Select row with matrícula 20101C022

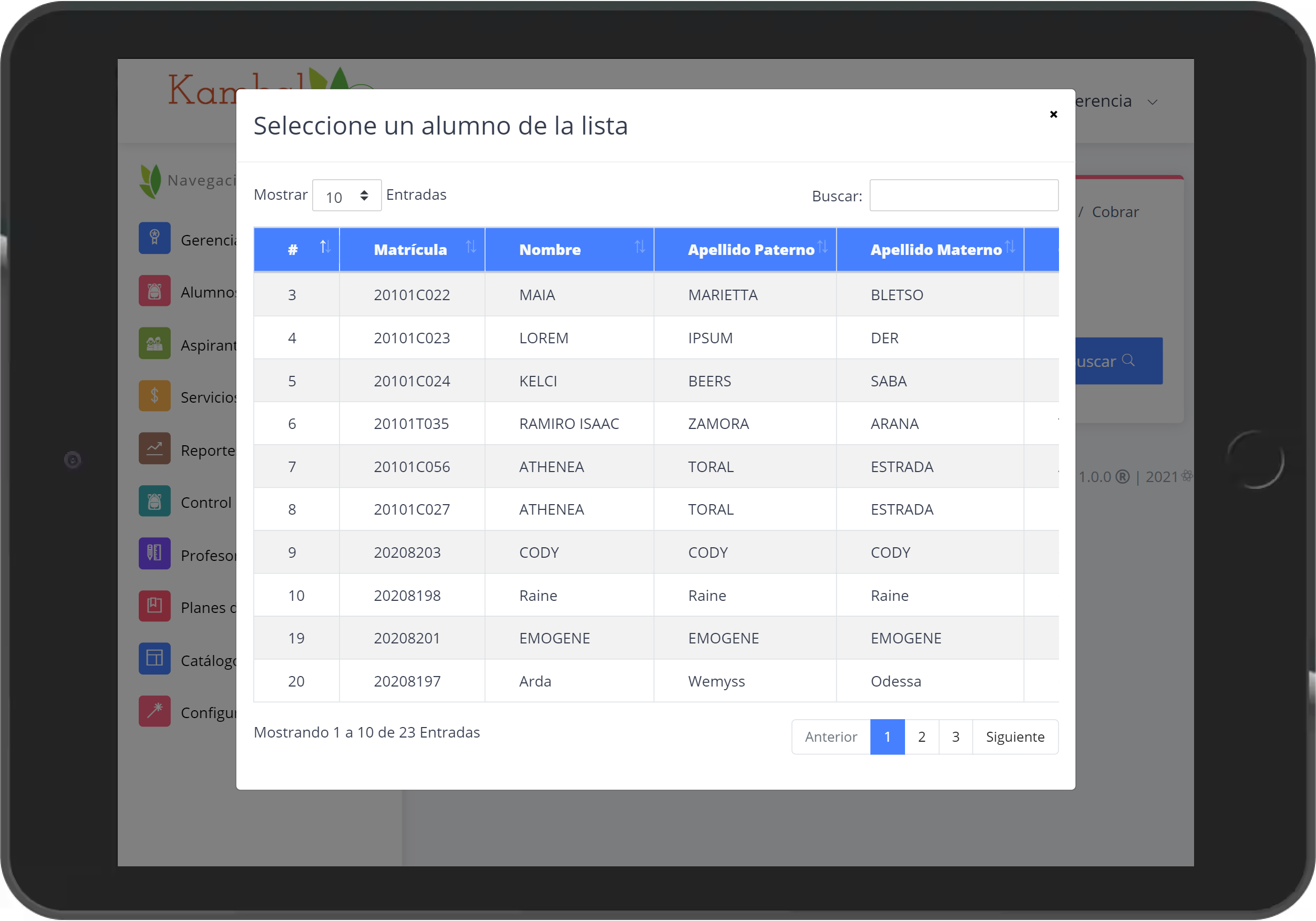point(656,295)
